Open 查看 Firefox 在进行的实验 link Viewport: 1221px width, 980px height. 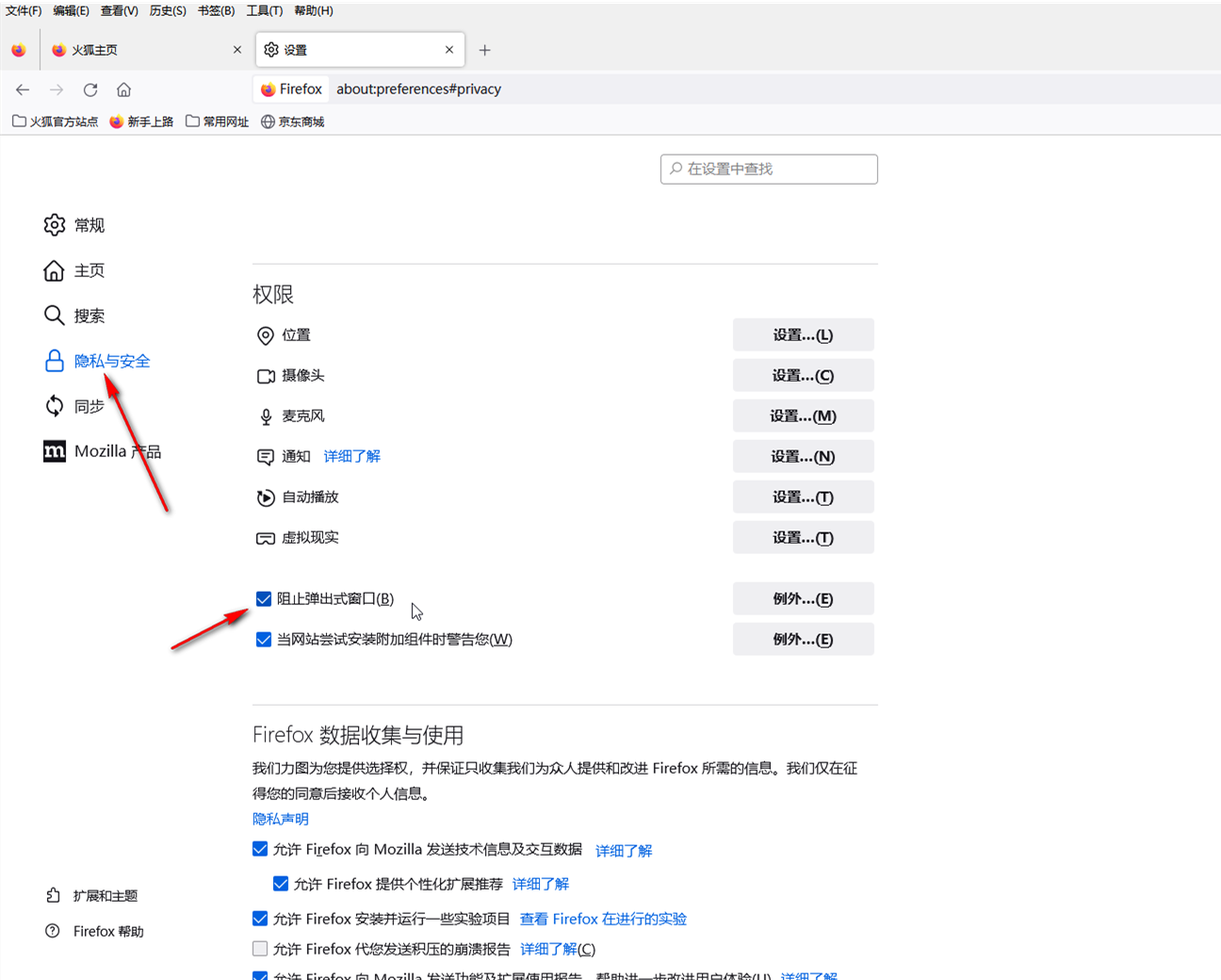click(603, 919)
